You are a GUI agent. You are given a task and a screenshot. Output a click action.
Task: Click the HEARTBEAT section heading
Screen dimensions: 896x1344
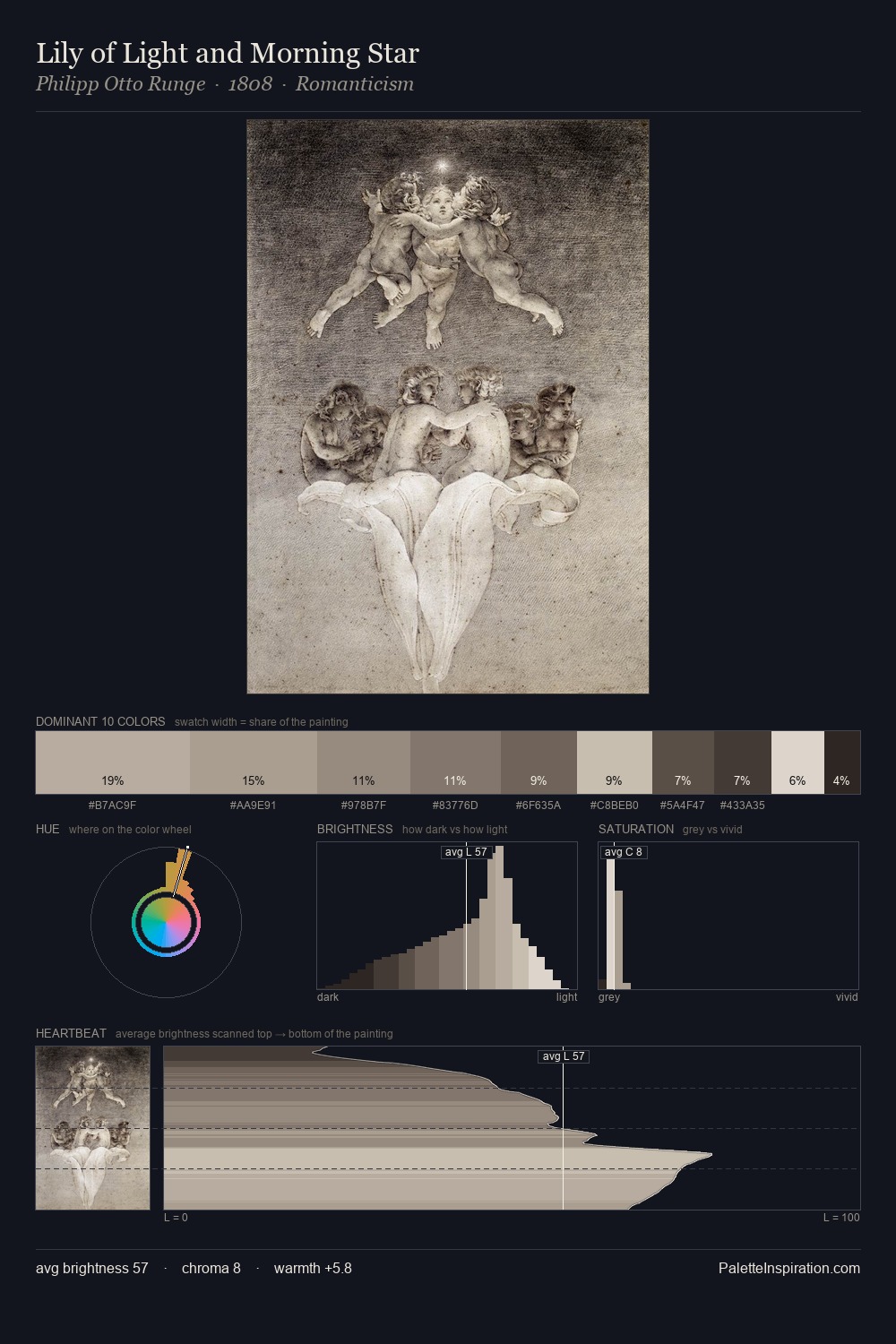pyautogui.click(x=71, y=1034)
